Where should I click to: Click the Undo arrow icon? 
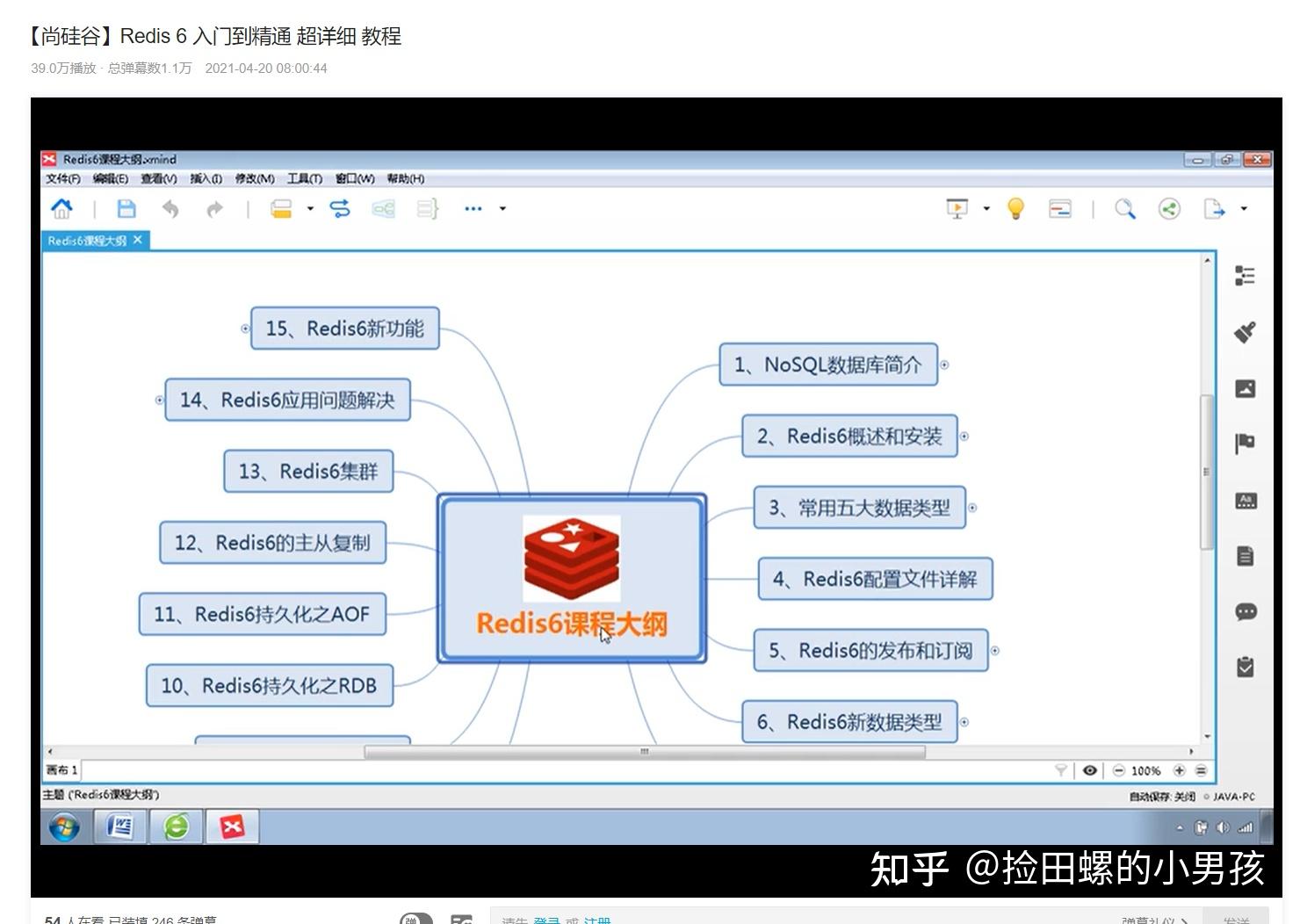pos(170,209)
